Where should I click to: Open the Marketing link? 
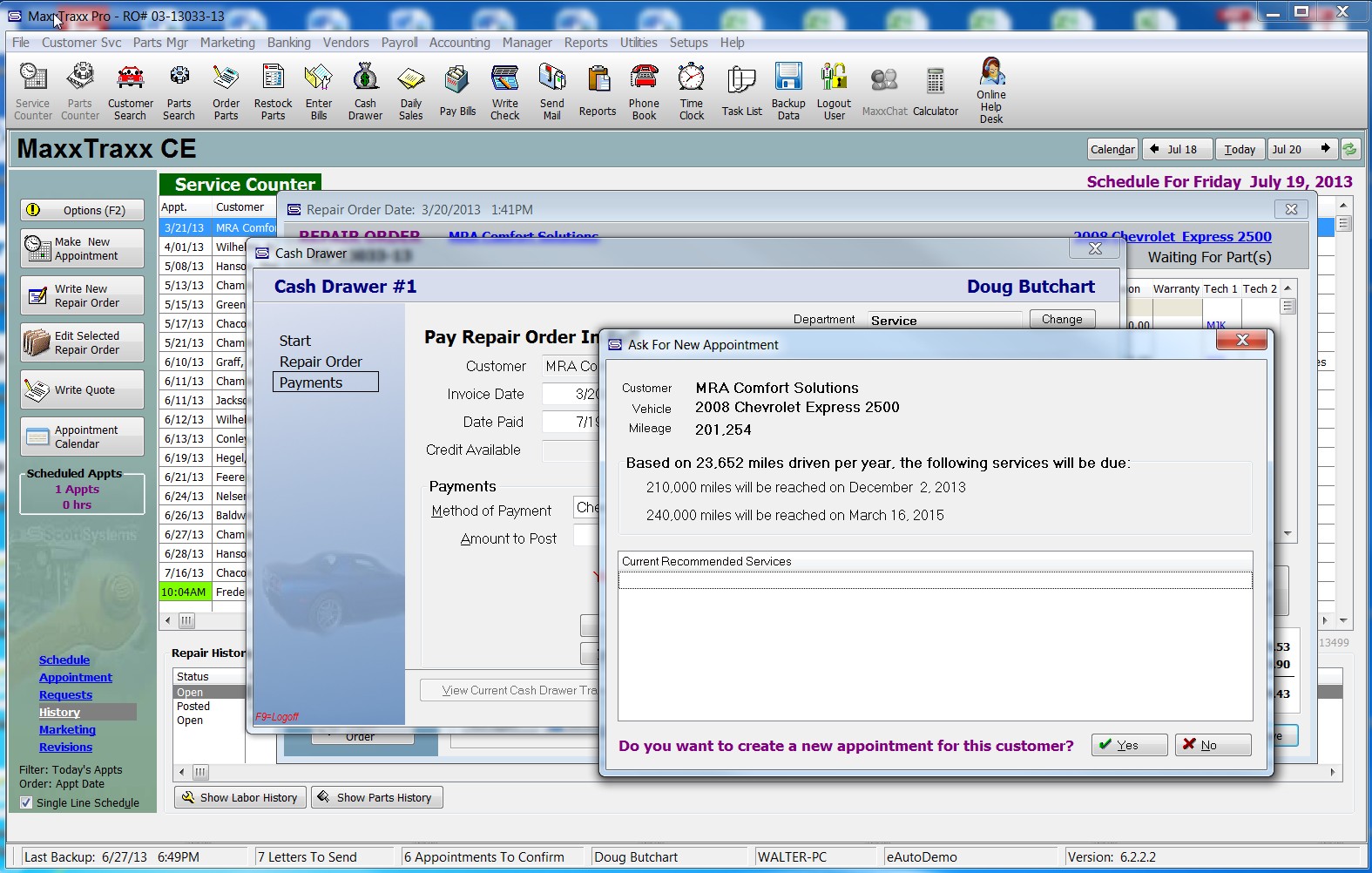click(x=67, y=729)
